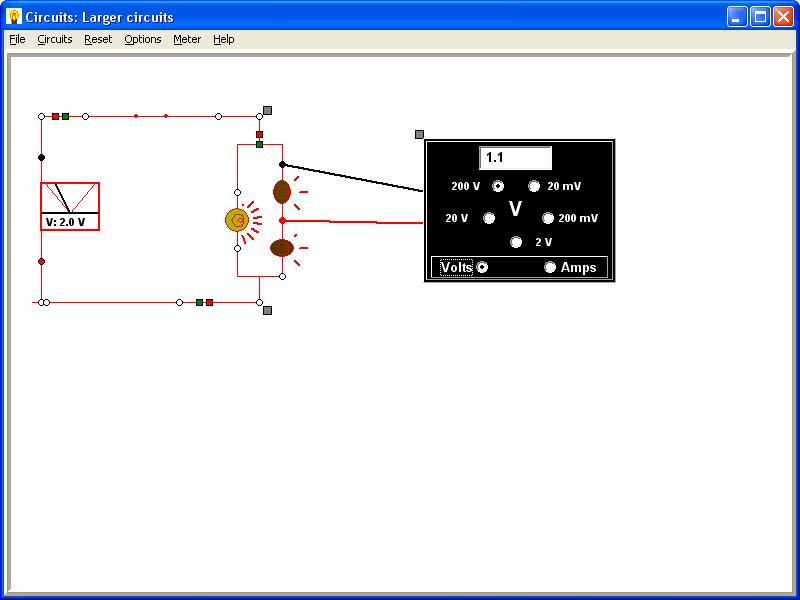Open the Circuits menu
Viewport: 800px width, 600px height.
click(x=55, y=39)
